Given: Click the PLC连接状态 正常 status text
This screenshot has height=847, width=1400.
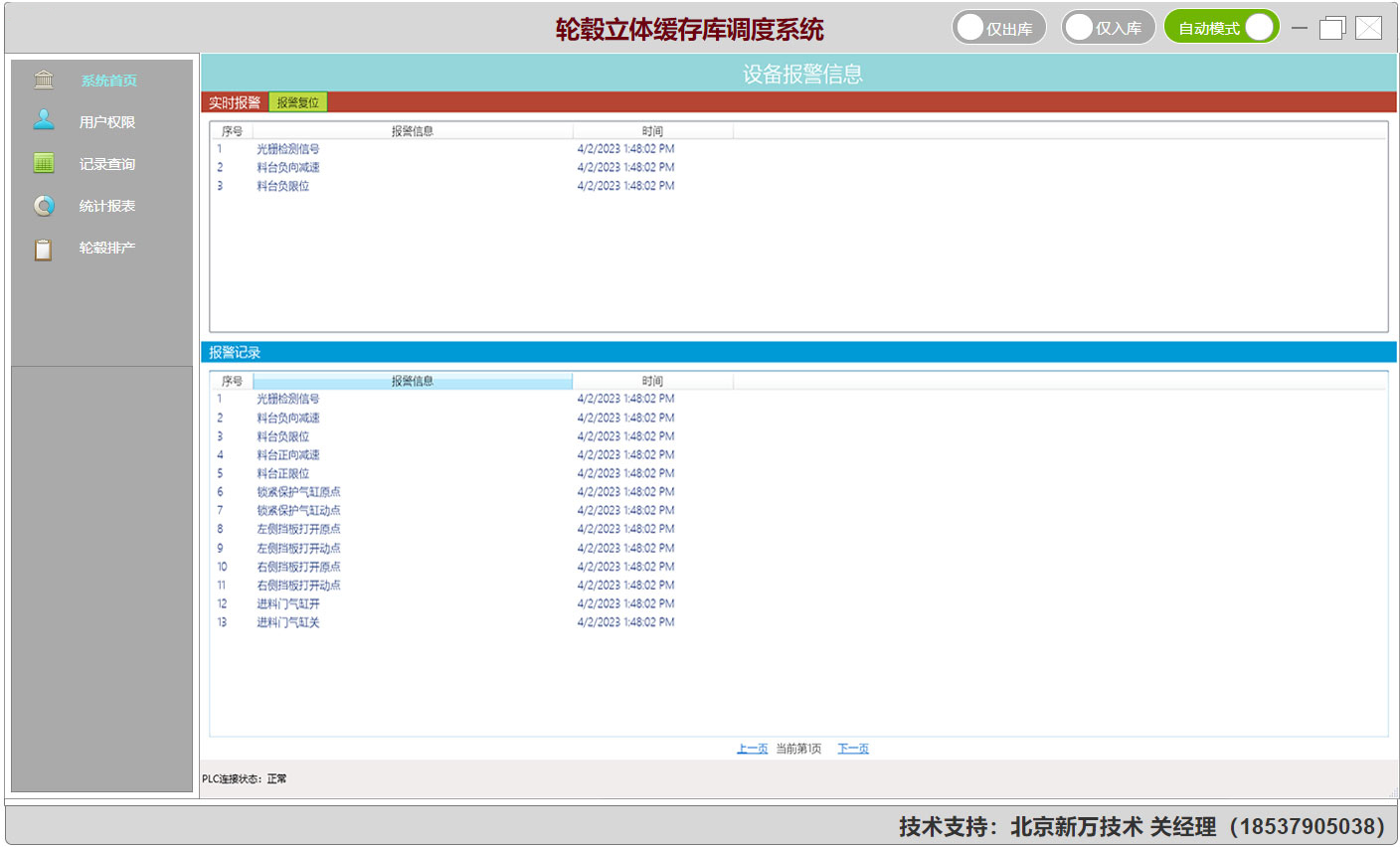Looking at the screenshot, I should (245, 778).
